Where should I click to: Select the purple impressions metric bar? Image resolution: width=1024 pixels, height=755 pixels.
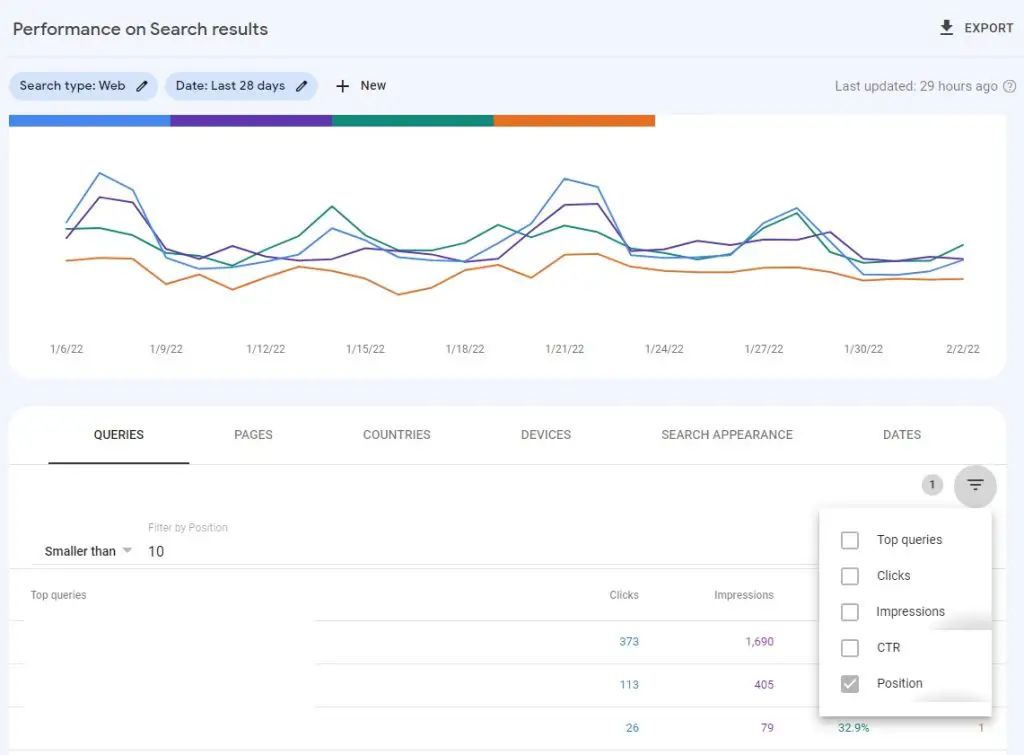[x=251, y=121]
